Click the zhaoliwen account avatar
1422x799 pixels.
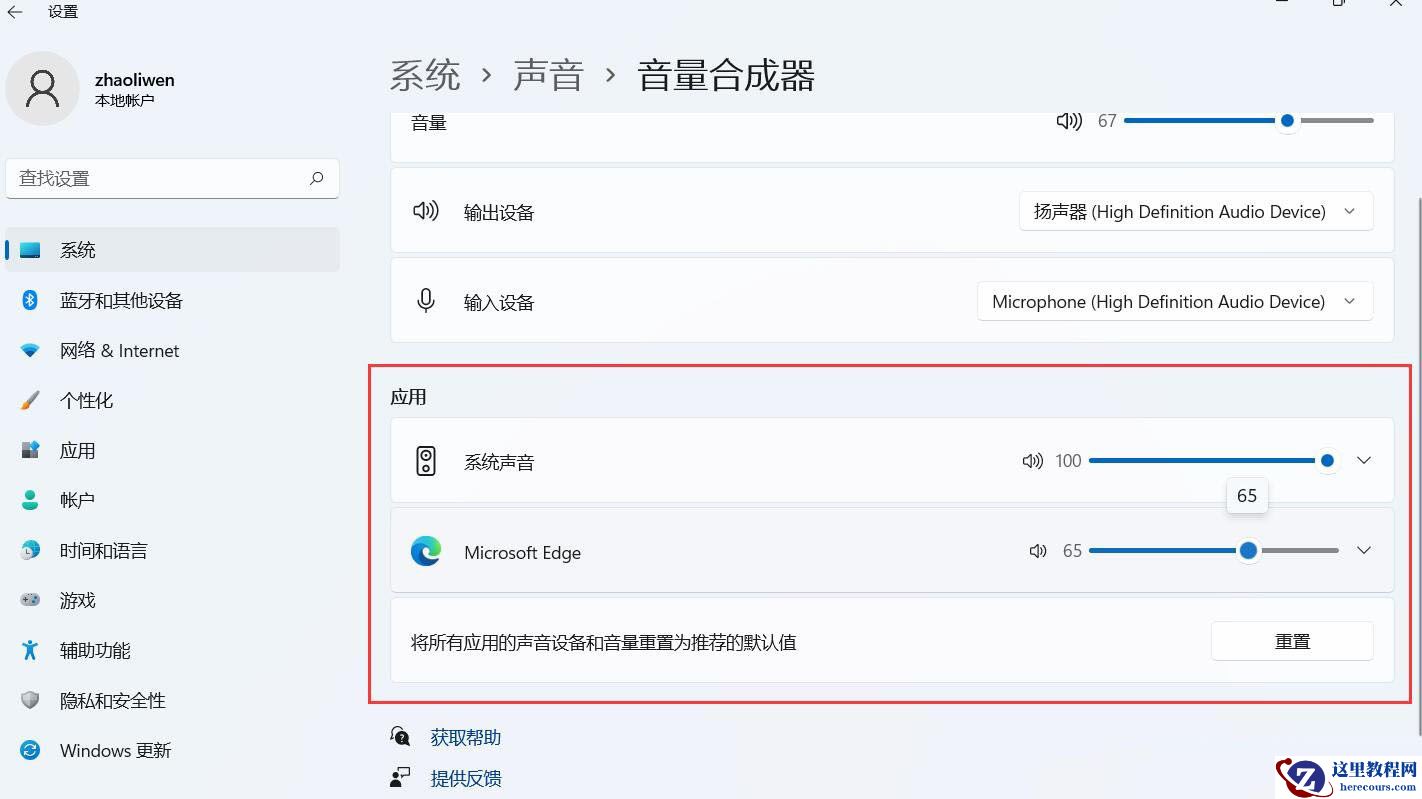point(42,88)
